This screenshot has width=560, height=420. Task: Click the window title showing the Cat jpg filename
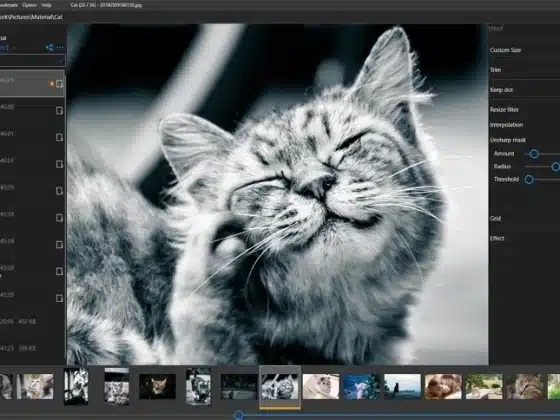click(106, 5)
